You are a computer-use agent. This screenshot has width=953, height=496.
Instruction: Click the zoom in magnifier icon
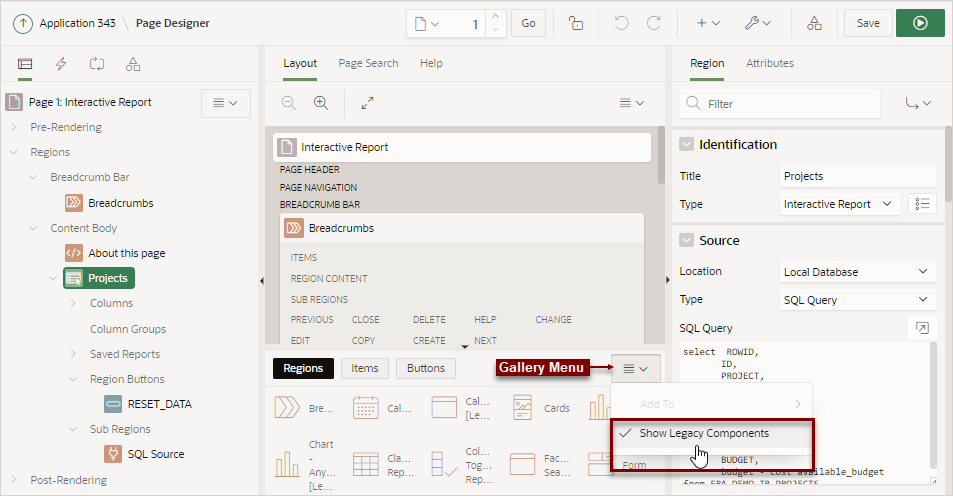321,103
